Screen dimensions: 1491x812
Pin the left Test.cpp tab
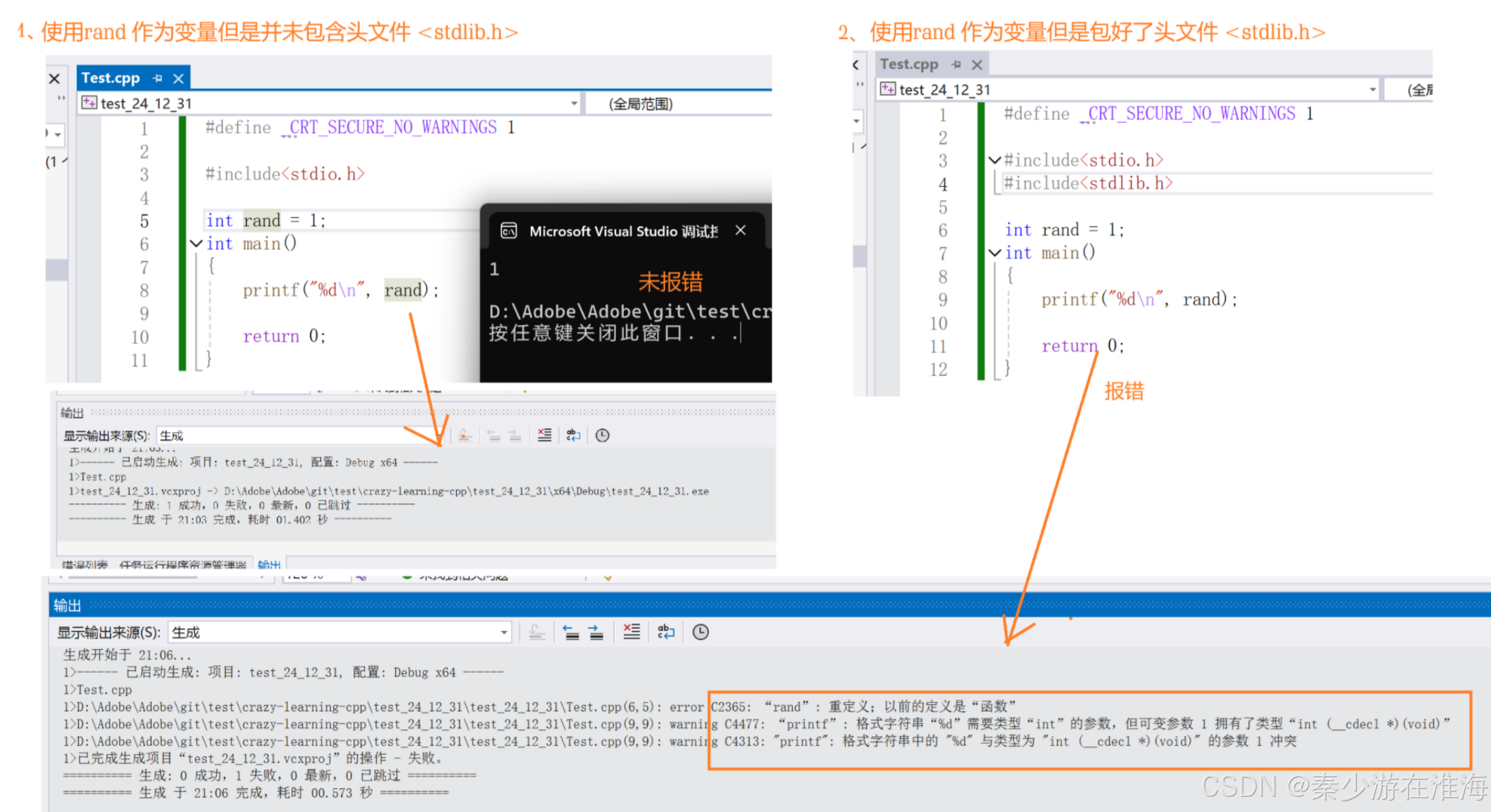pos(158,78)
